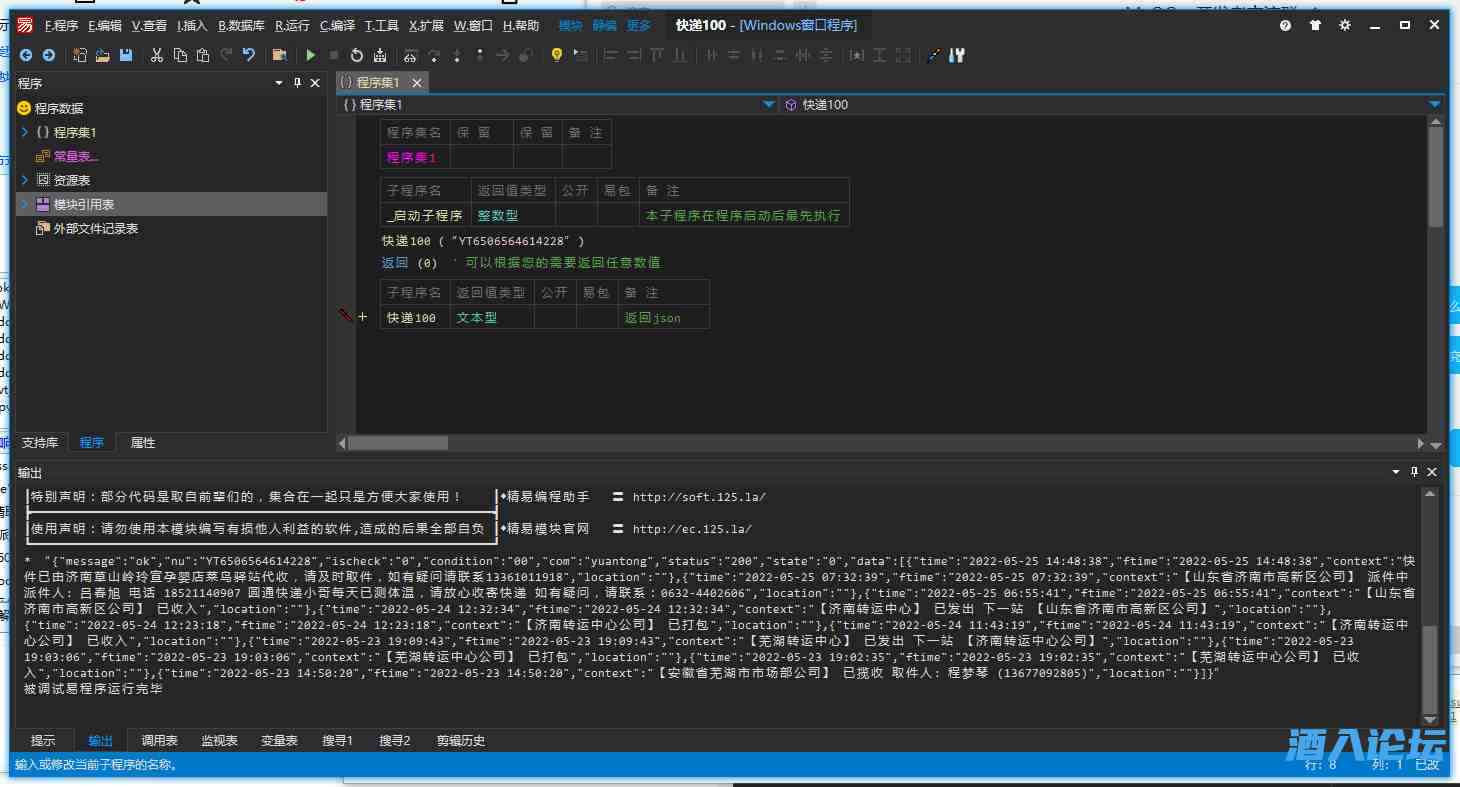Click the Cut scissors icon
1460x787 pixels.
click(x=157, y=56)
